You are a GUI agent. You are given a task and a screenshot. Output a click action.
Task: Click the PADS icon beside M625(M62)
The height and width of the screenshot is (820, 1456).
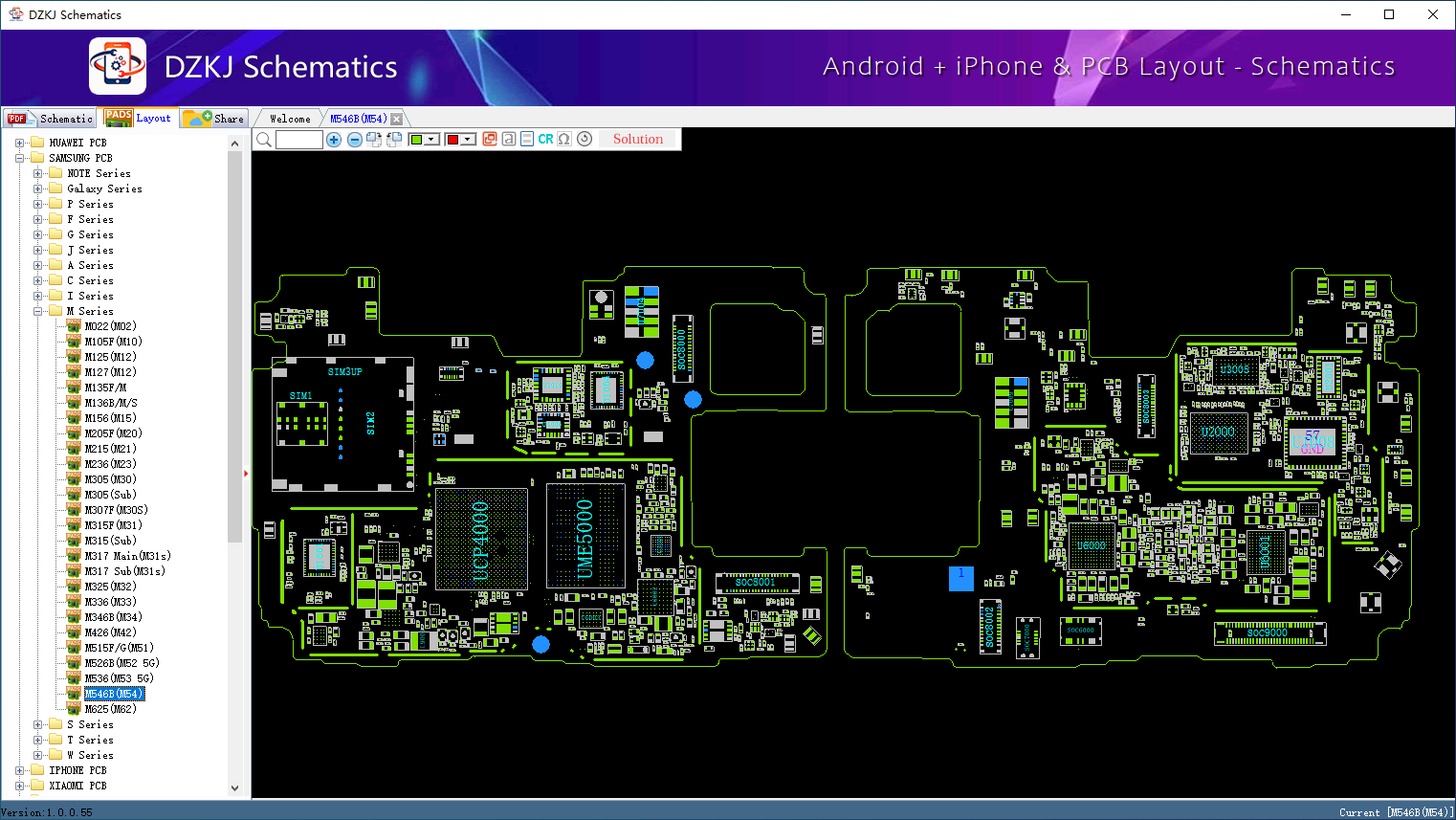coord(74,709)
